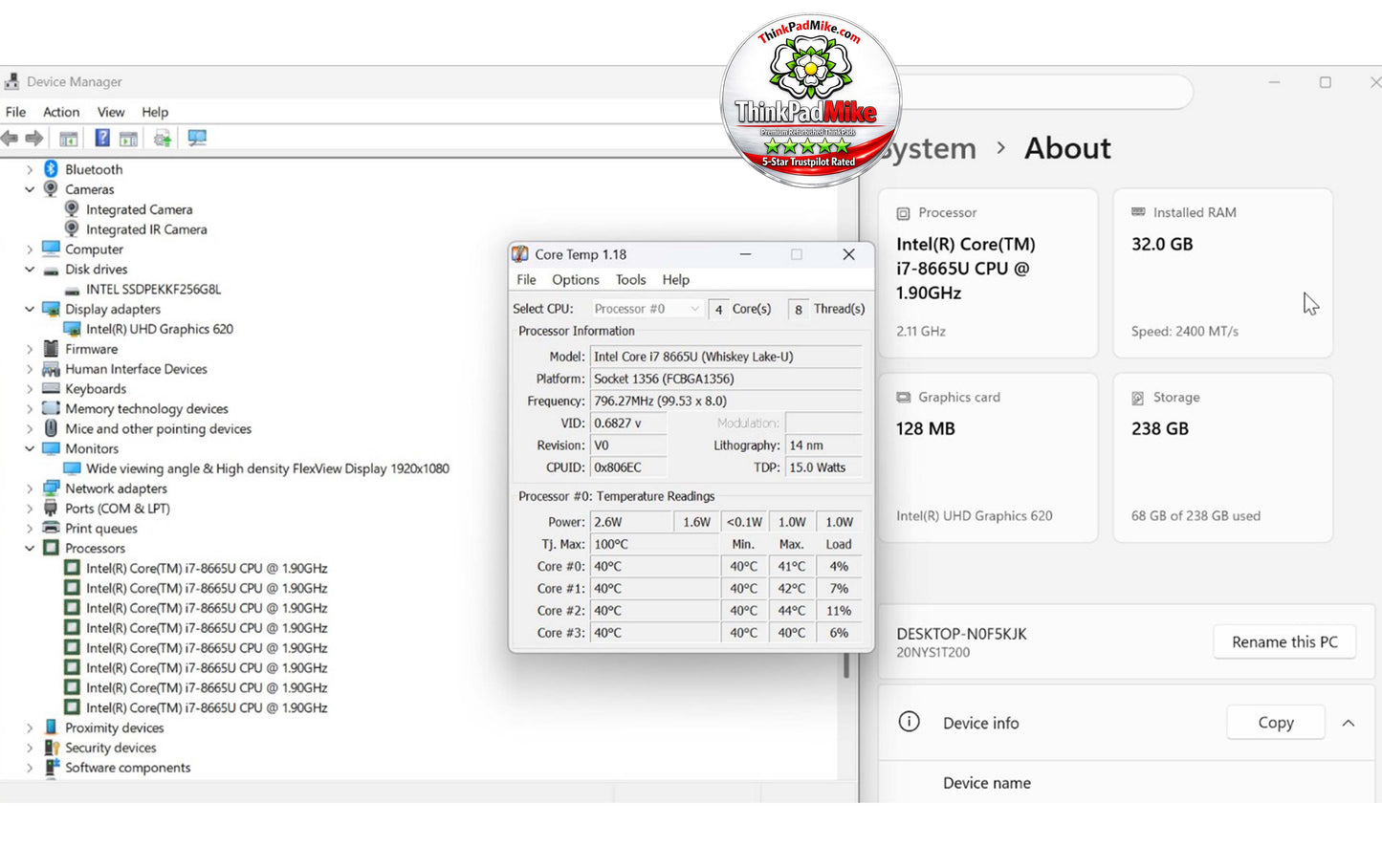Click the Show/Hide Console Tree toolbar icon
The image size is (1382, 868).
coord(69,139)
